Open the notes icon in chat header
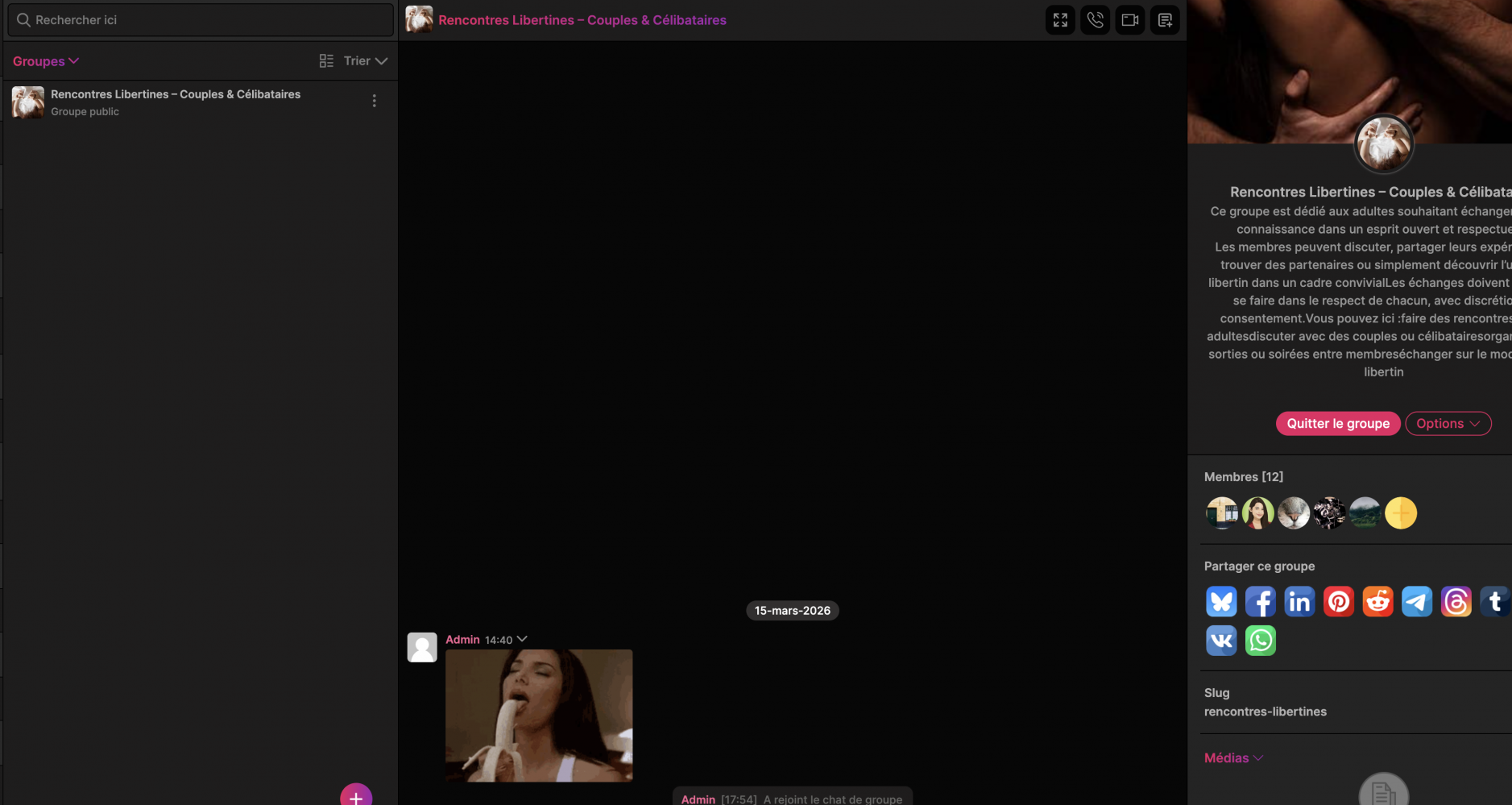Viewport: 1512px width, 805px height. (x=1165, y=20)
